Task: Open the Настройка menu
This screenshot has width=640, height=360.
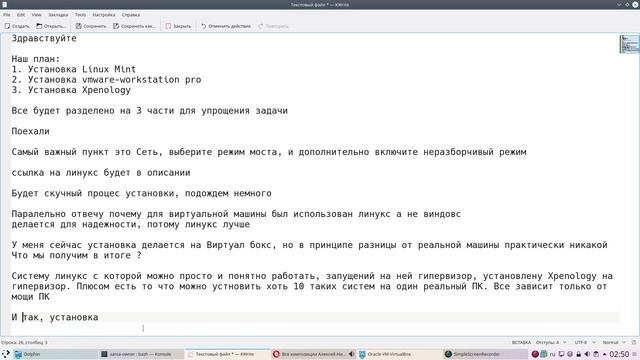Action: pos(104,15)
